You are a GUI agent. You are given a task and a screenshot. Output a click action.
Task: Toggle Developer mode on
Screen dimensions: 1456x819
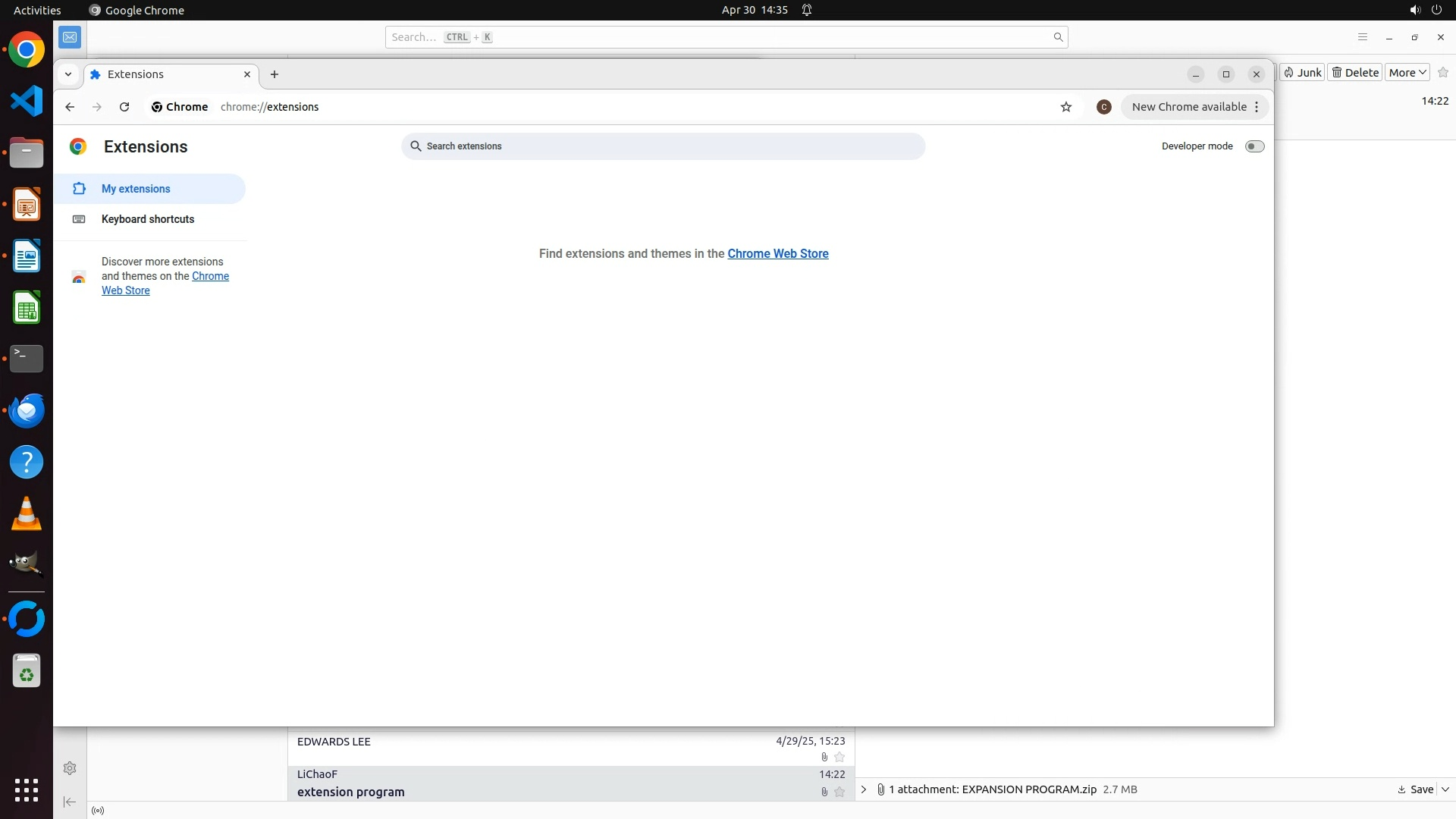pos(1254,146)
